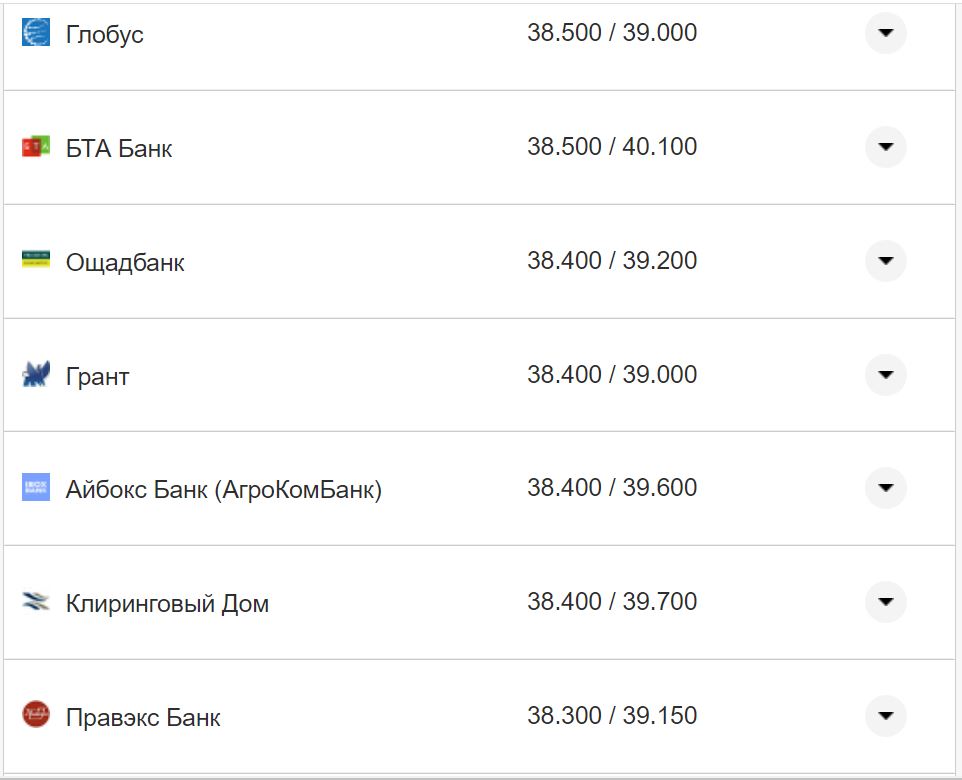Expand the Правэкс Банк row arrow
962x780 pixels.
[885, 716]
